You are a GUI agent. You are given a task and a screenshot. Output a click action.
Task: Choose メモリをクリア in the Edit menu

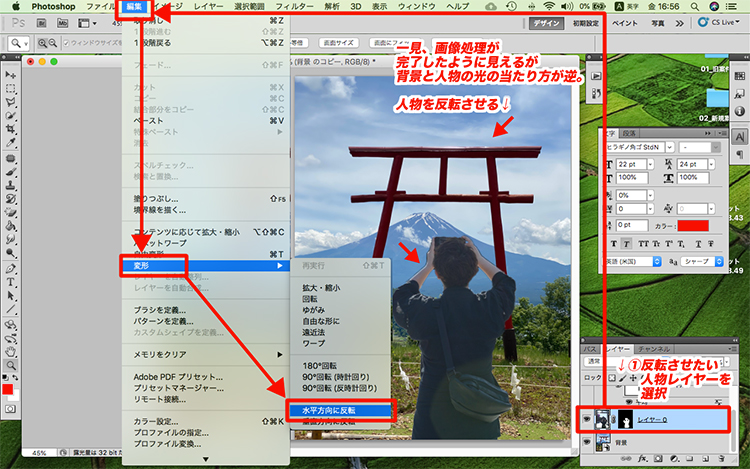[206, 355]
